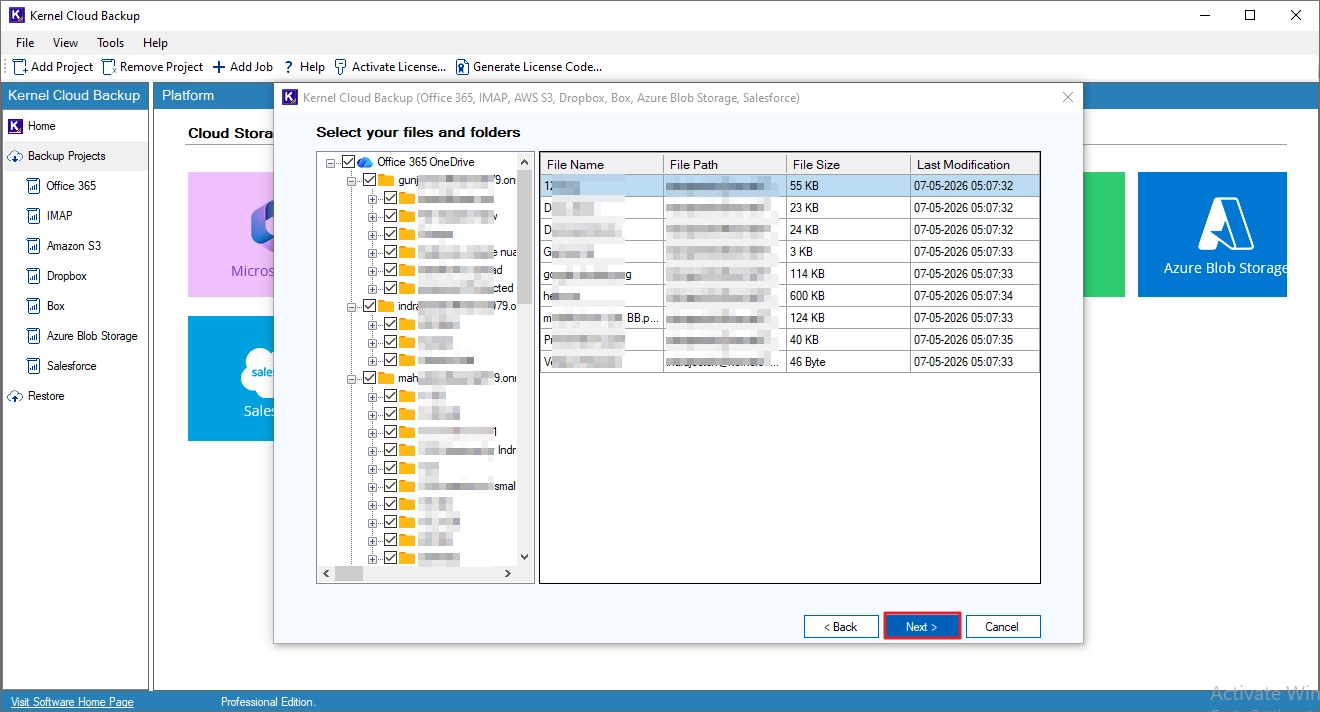Viewport: 1320px width, 712px height.
Task: Click the Generate License Code toolbar icon
Action: (462, 67)
